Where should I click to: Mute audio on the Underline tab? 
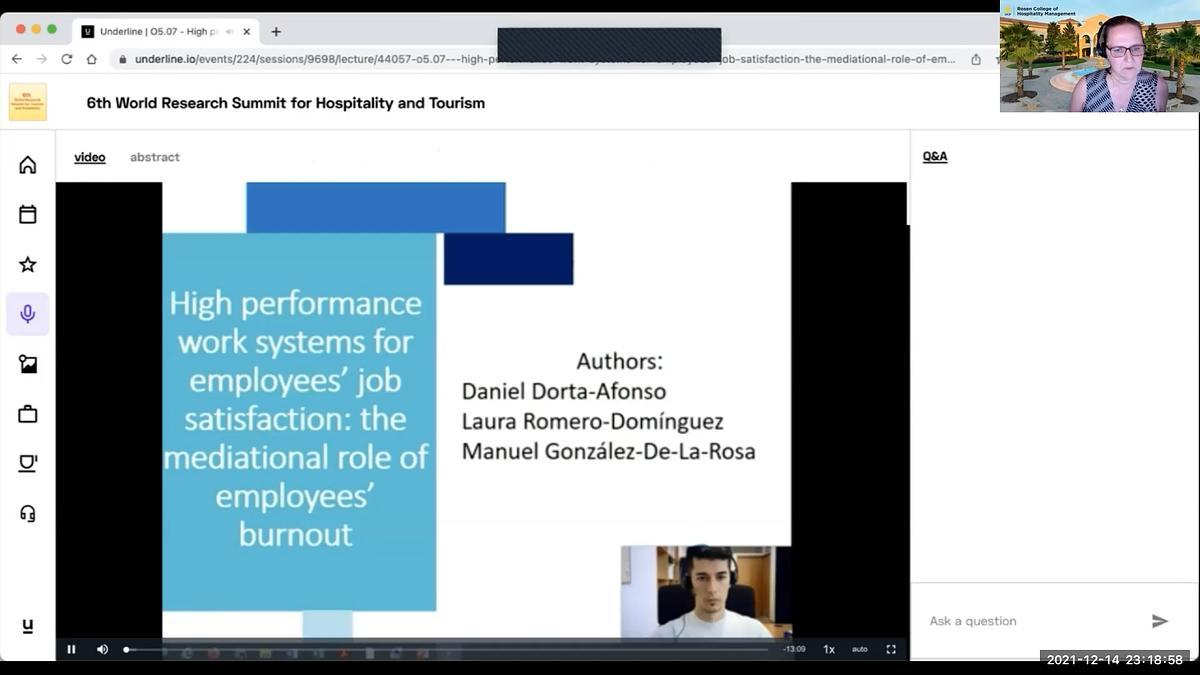229,32
